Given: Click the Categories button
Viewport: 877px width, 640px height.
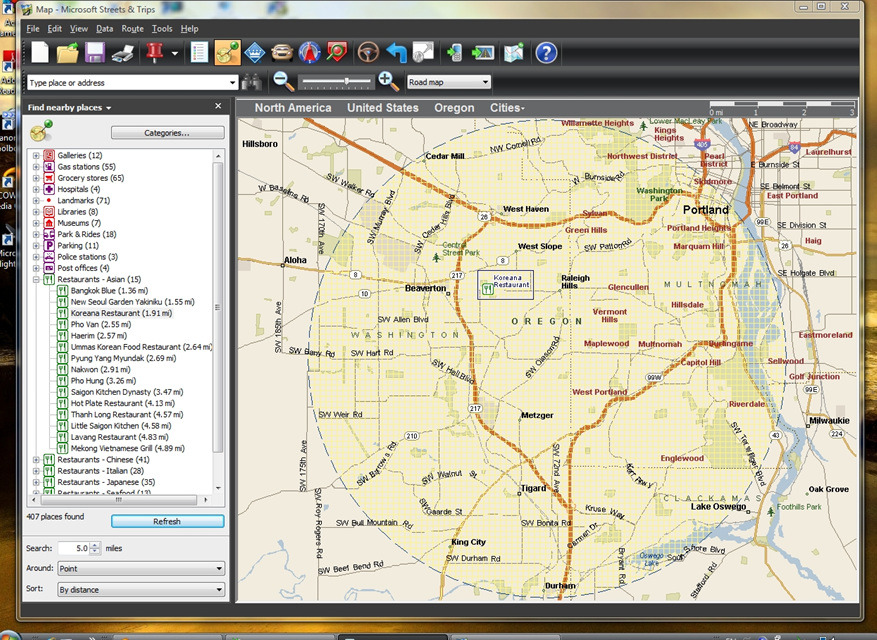Looking at the screenshot, I should (167, 132).
